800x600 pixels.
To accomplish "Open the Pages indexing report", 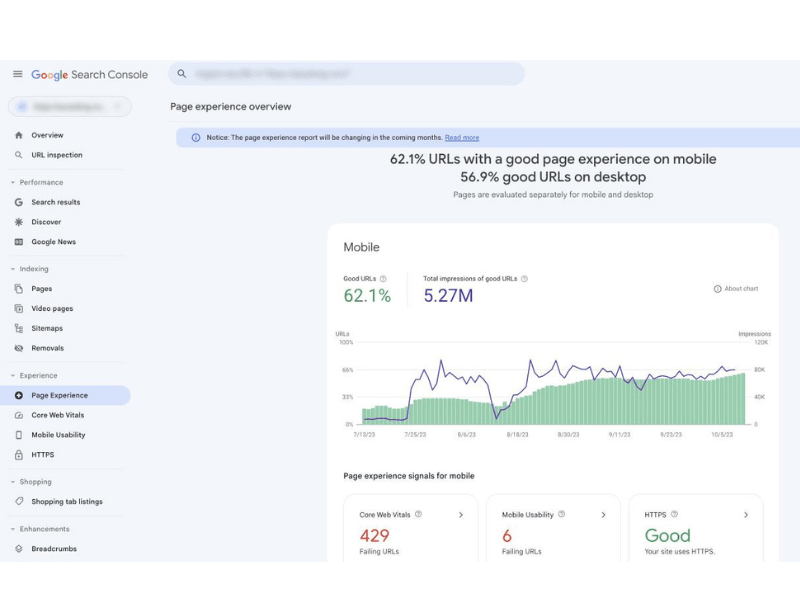I will coord(41,289).
